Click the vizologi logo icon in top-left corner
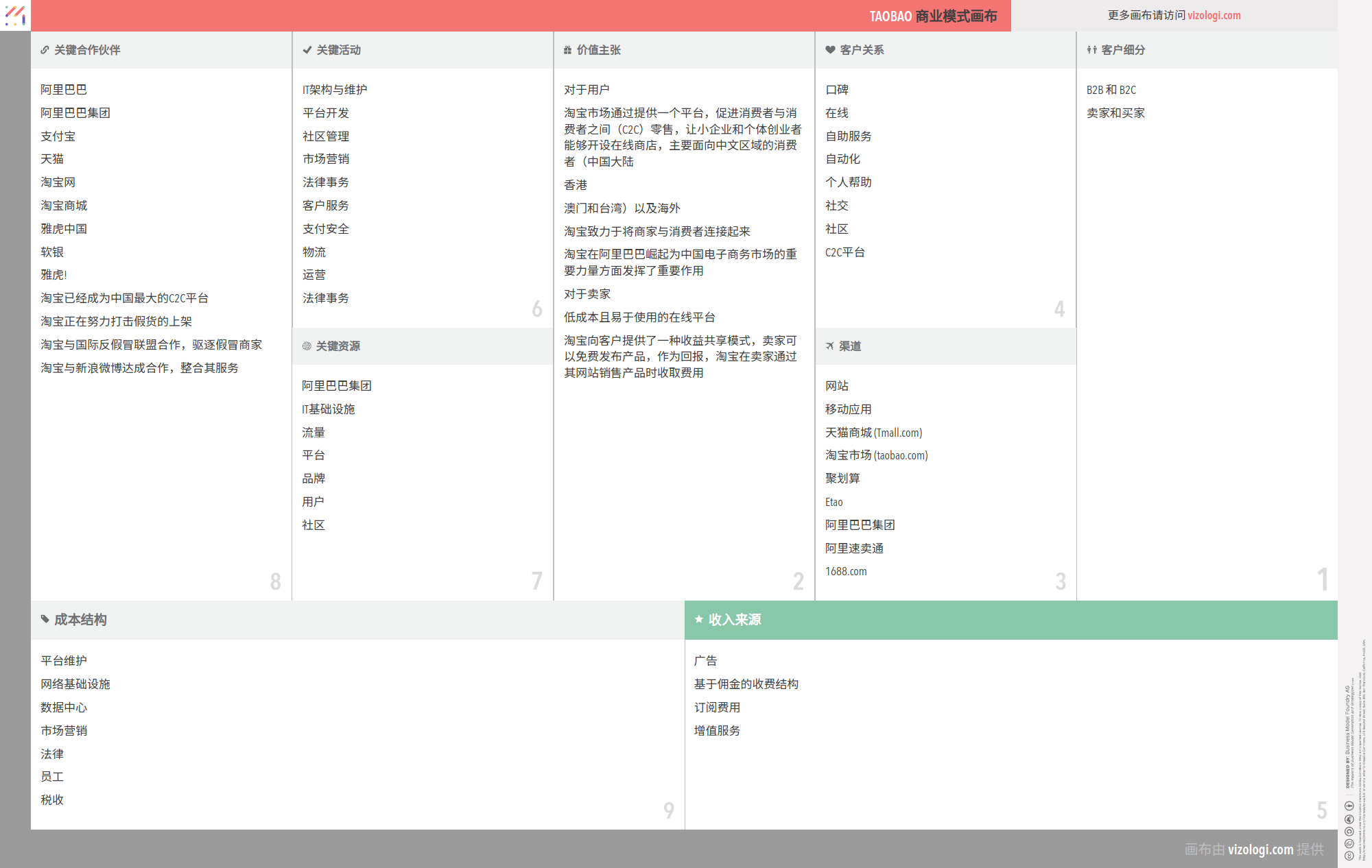This screenshot has height=868, width=1372. (x=15, y=15)
